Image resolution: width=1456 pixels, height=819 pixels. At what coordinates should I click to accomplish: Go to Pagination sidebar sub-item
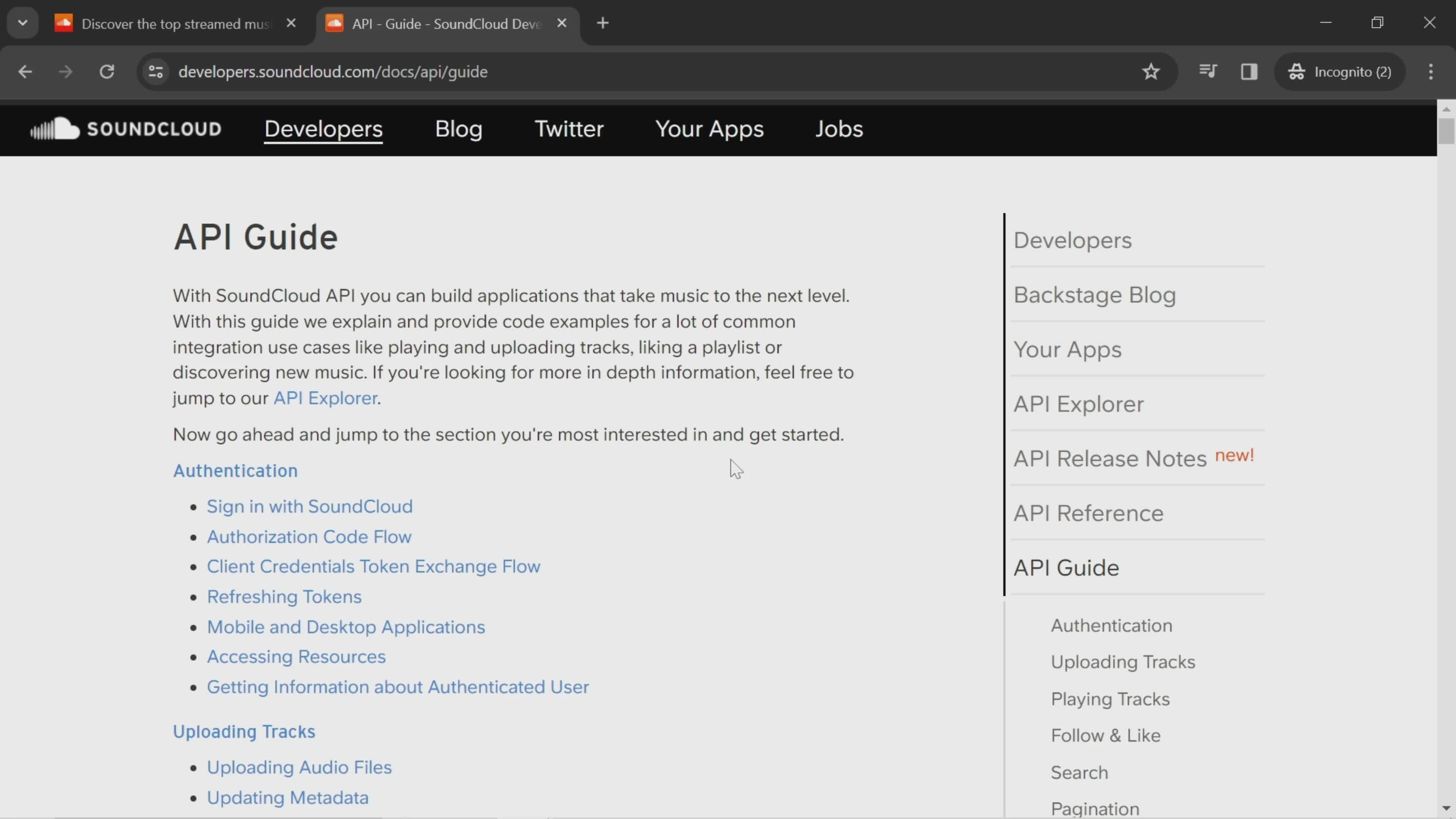[x=1095, y=809]
